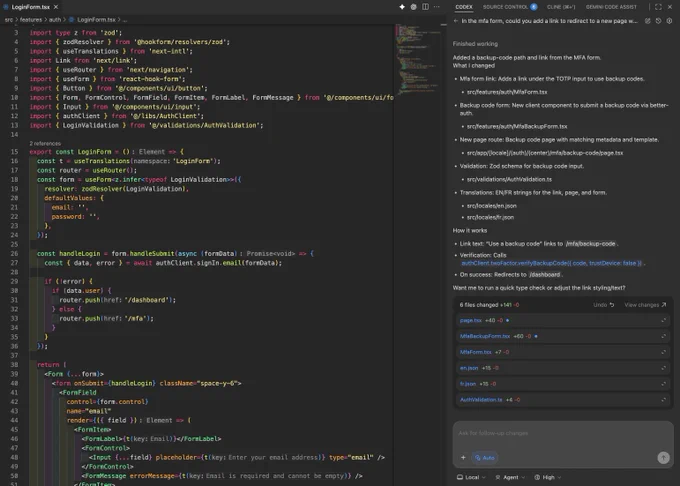680x486 pixels.
Task: Click the View changes link
Action: tap(645, 305)
